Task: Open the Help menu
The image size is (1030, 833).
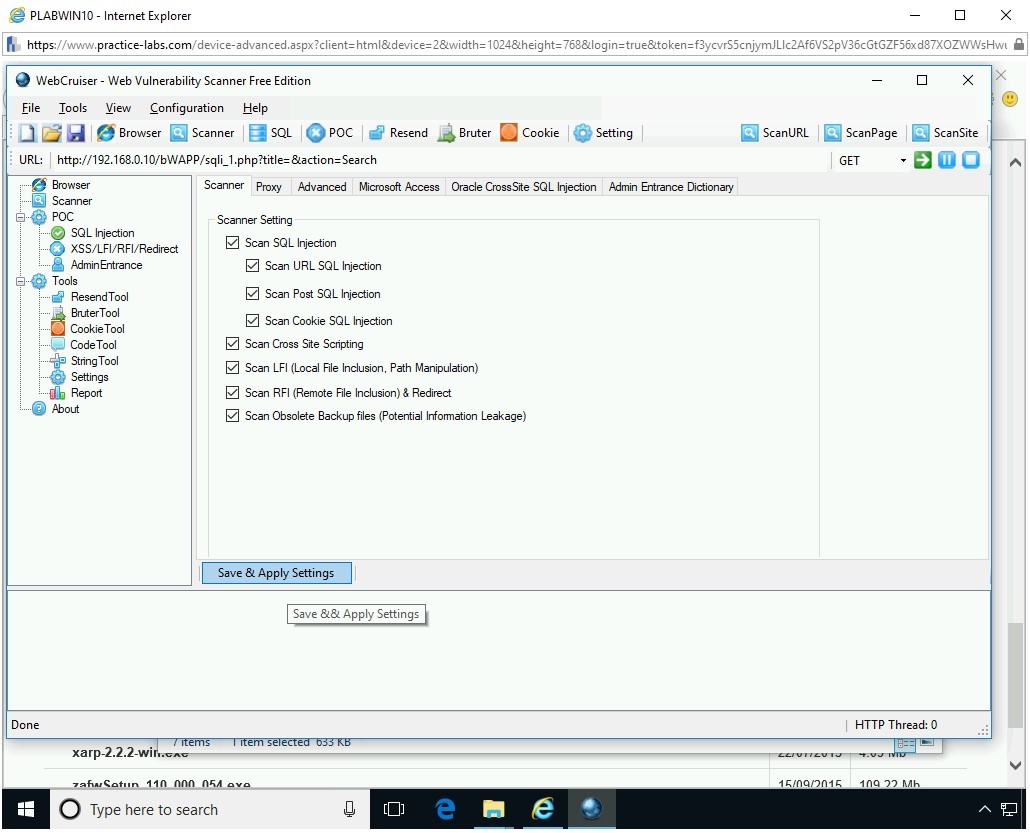Action: pos(255,108)
